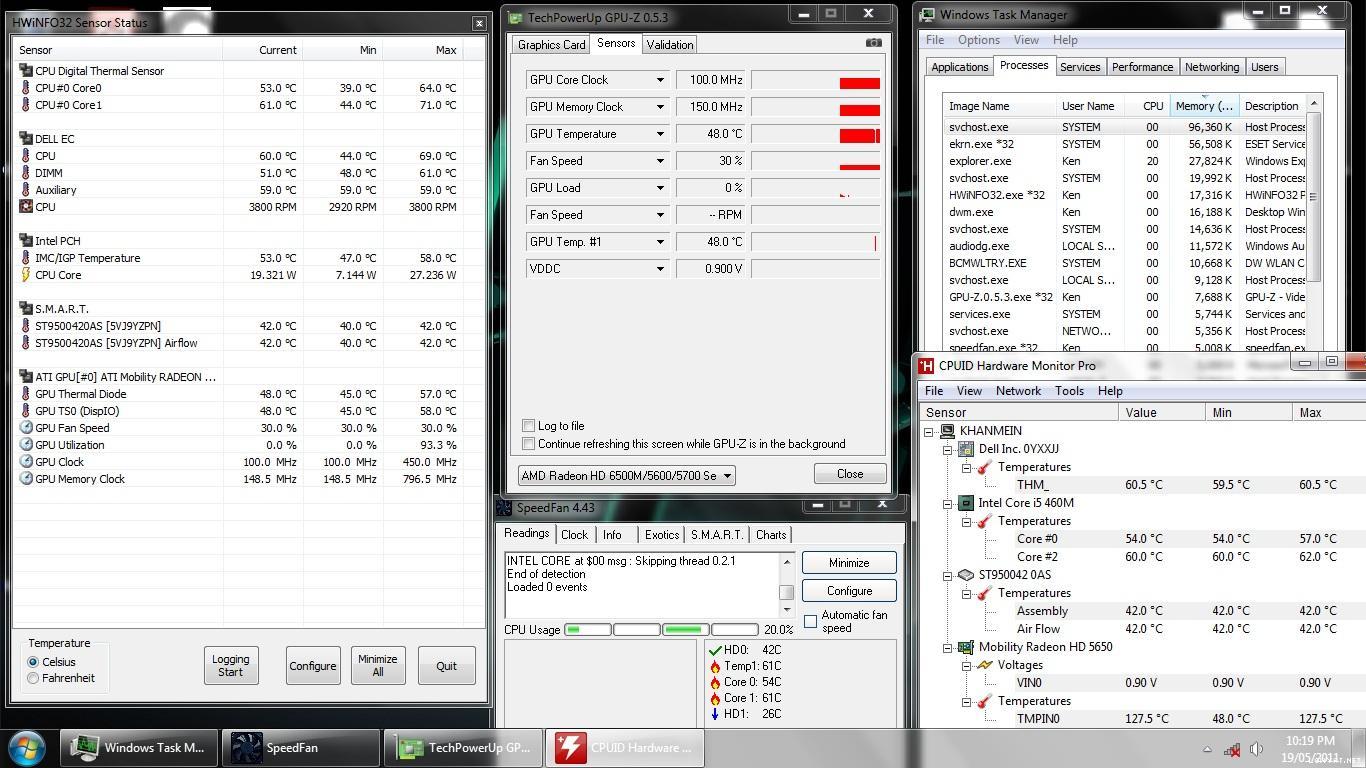This screenshot has width=1366, height=768.
Task: Open Hardware Monitor Tools menu
Action: [x=1069, y=391]
